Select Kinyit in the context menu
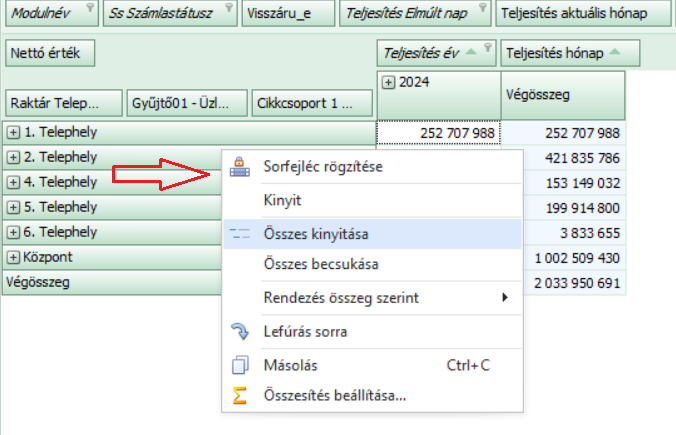The width and height of the screenshot is (676, 435). [x=283, y=200]
